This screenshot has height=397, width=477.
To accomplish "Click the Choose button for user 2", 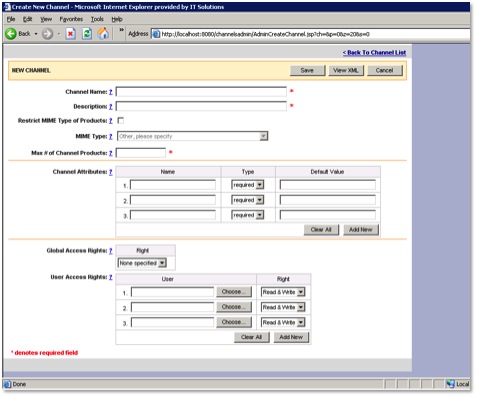I will pyautogui.click(x=234, y=307).
